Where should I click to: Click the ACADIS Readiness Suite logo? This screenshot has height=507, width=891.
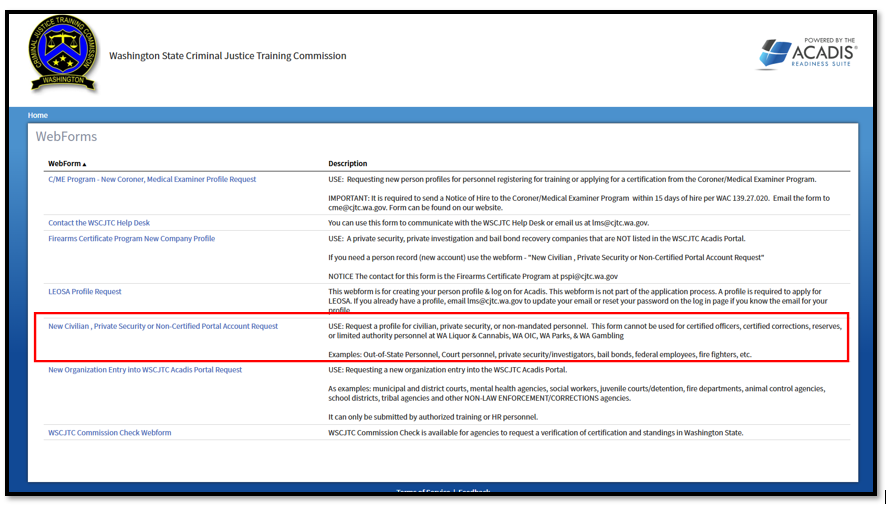pyautogui.click(x=808, y=53)
